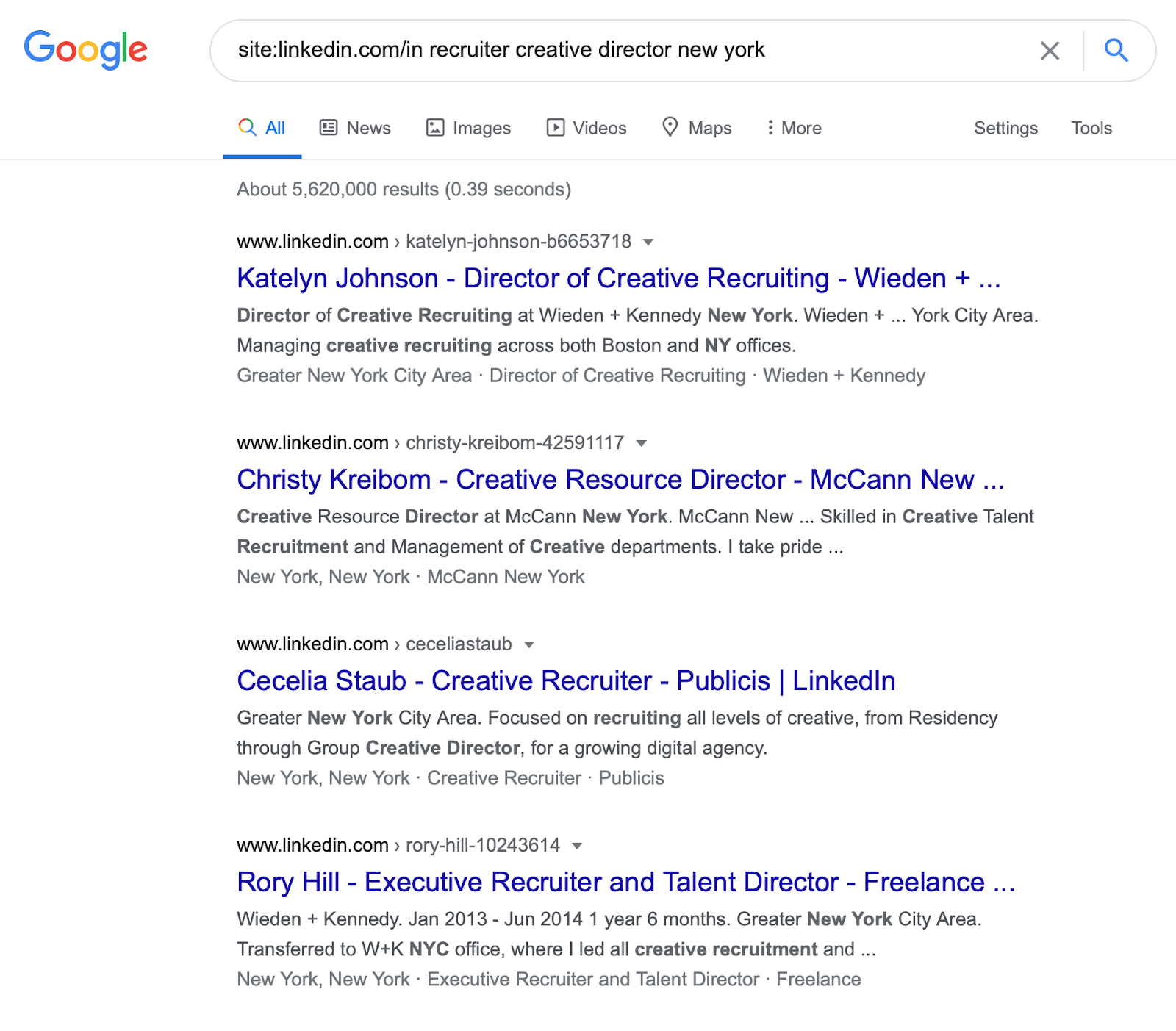Click "New York, New York · McCann New York" line
This screenshot has height=1031, width=1176.
[411, 577]
